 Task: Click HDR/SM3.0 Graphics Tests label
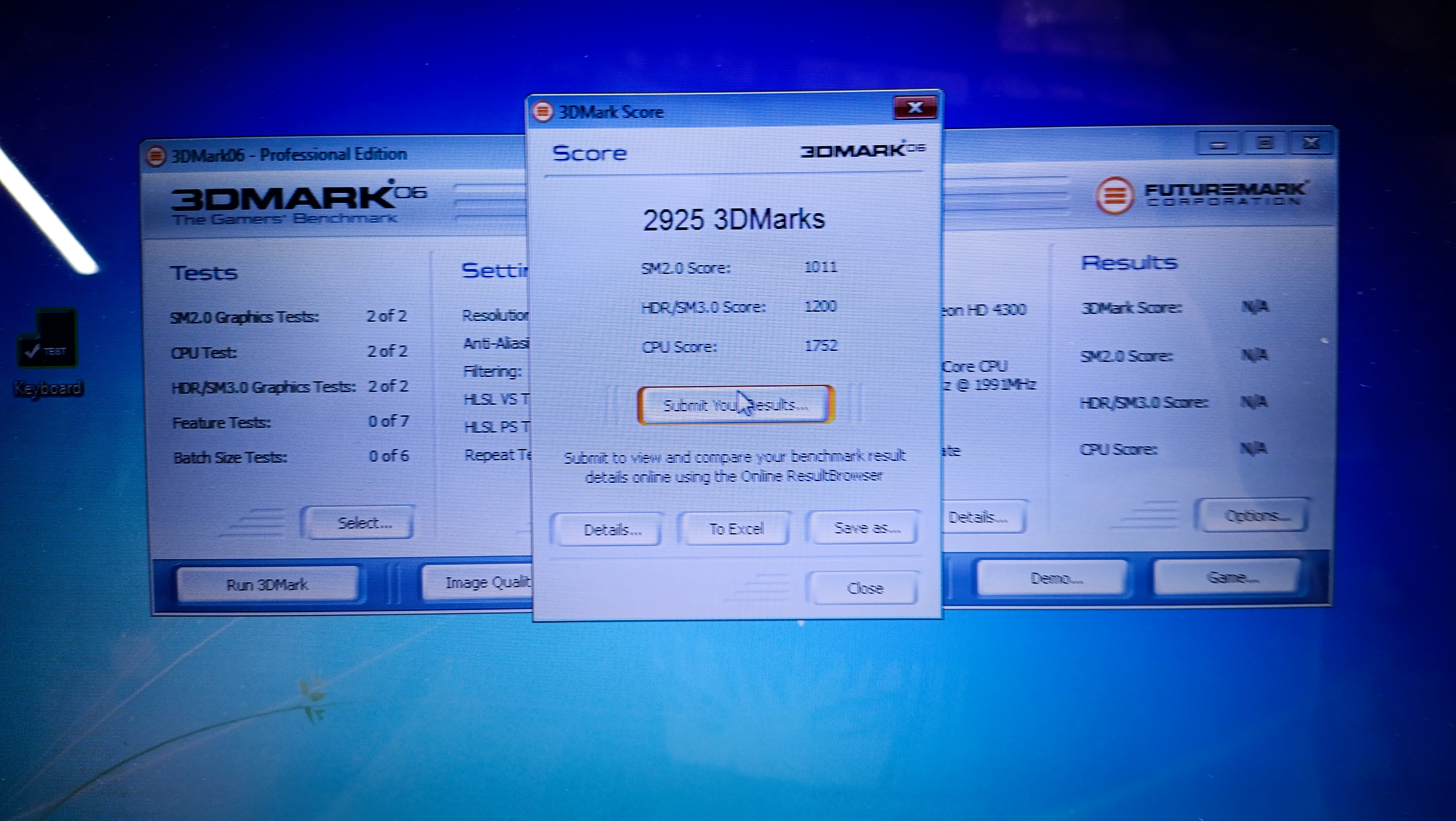tap(263, 387)
